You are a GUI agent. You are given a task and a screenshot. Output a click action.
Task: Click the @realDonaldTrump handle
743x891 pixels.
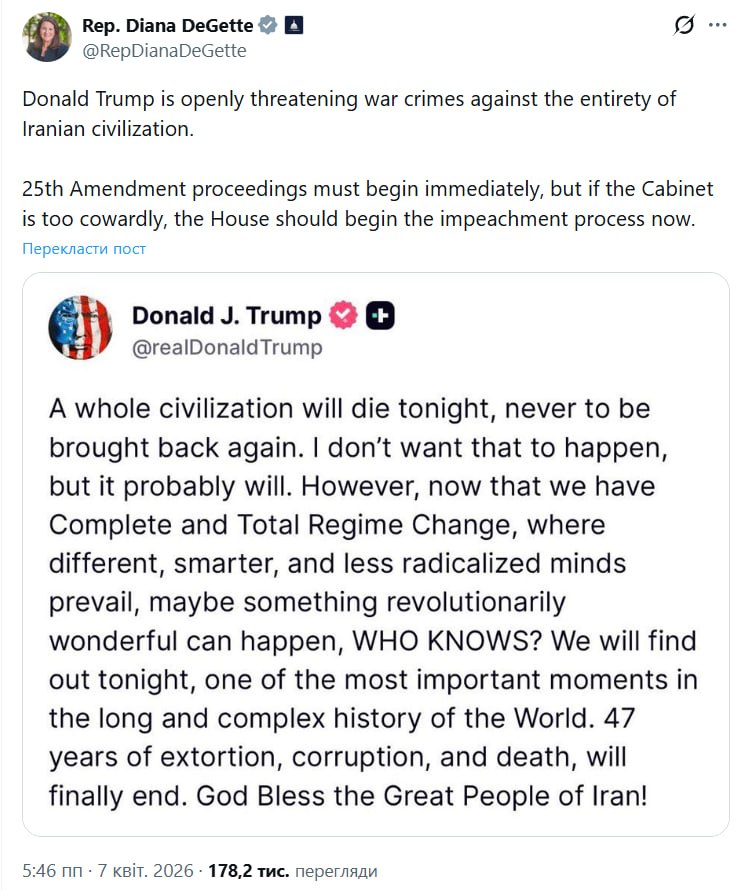pos(227,347)
